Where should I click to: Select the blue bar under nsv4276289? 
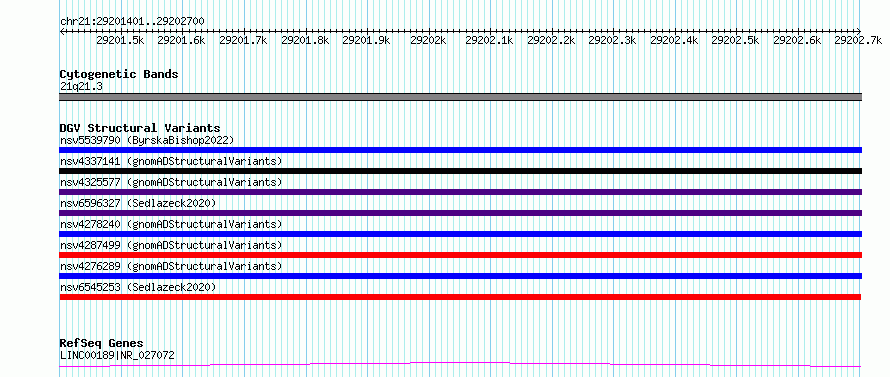click(460, 276)
